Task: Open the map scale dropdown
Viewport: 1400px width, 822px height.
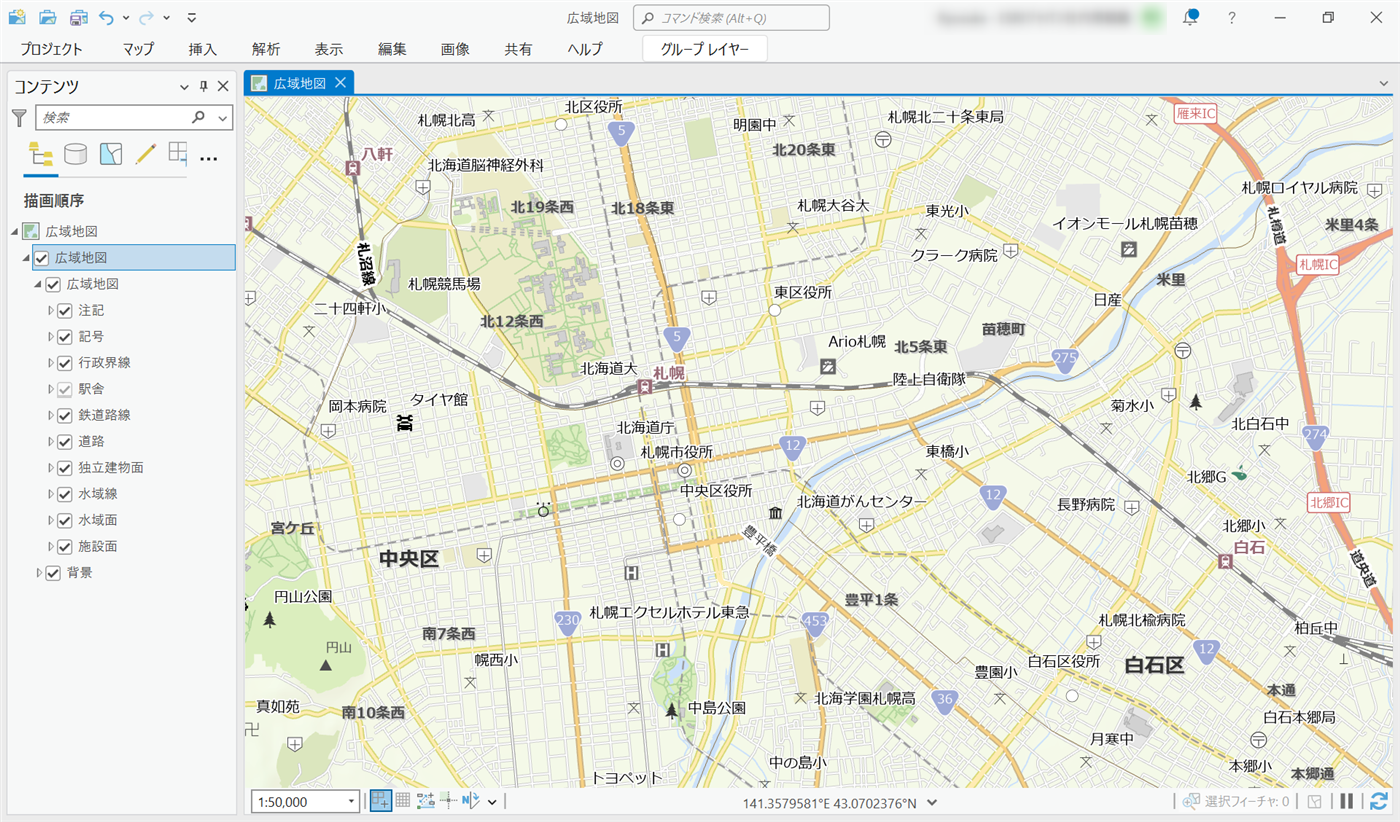Action: pos(351,801)
